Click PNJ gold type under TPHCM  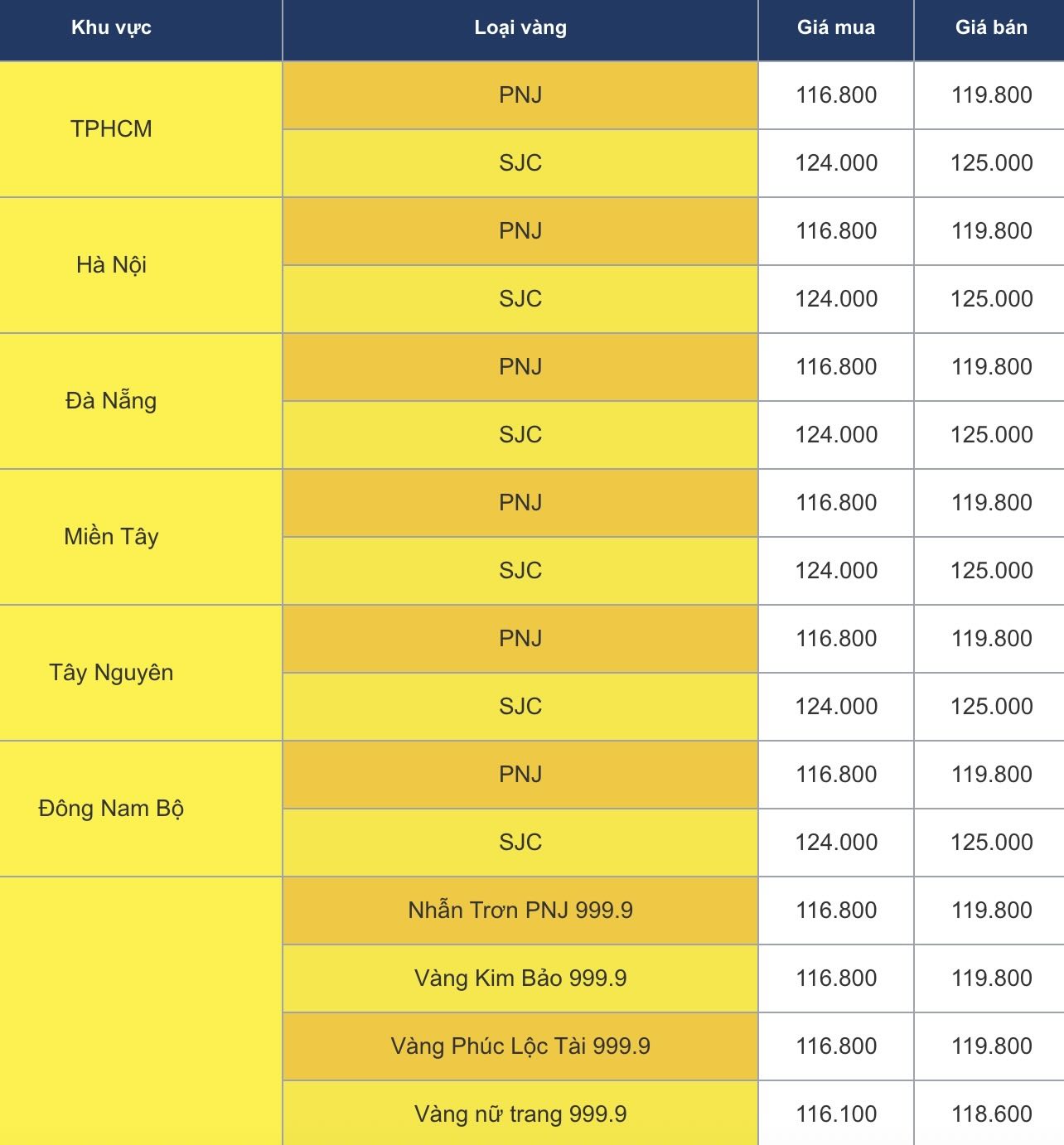click(x=520, y=95)
